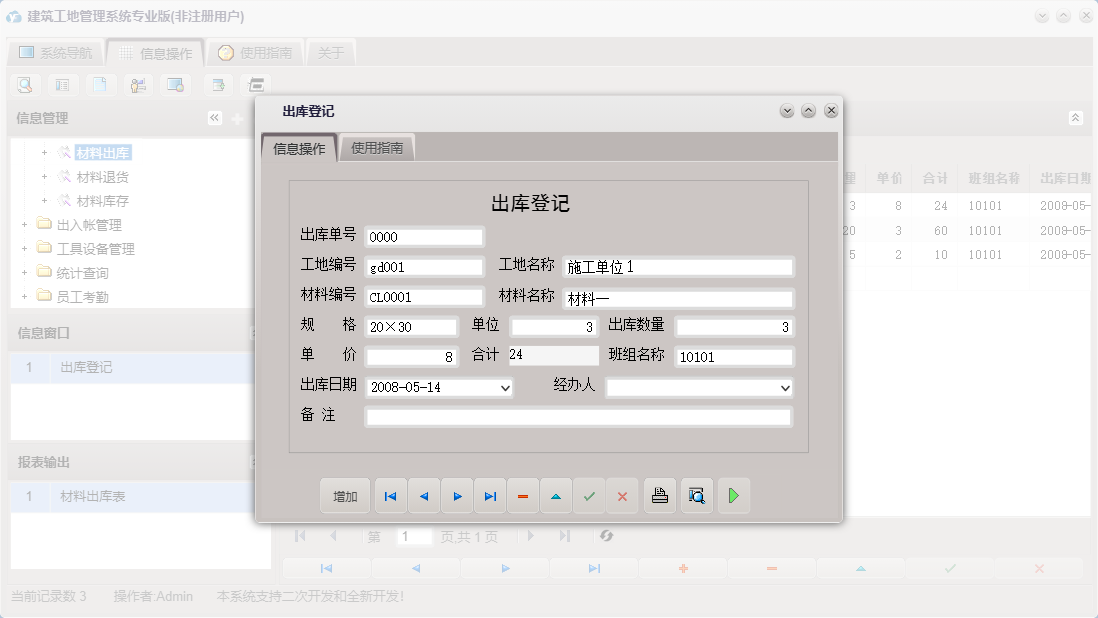Click the 增加 add button
1098x618 pixels.
pos(344,495)
